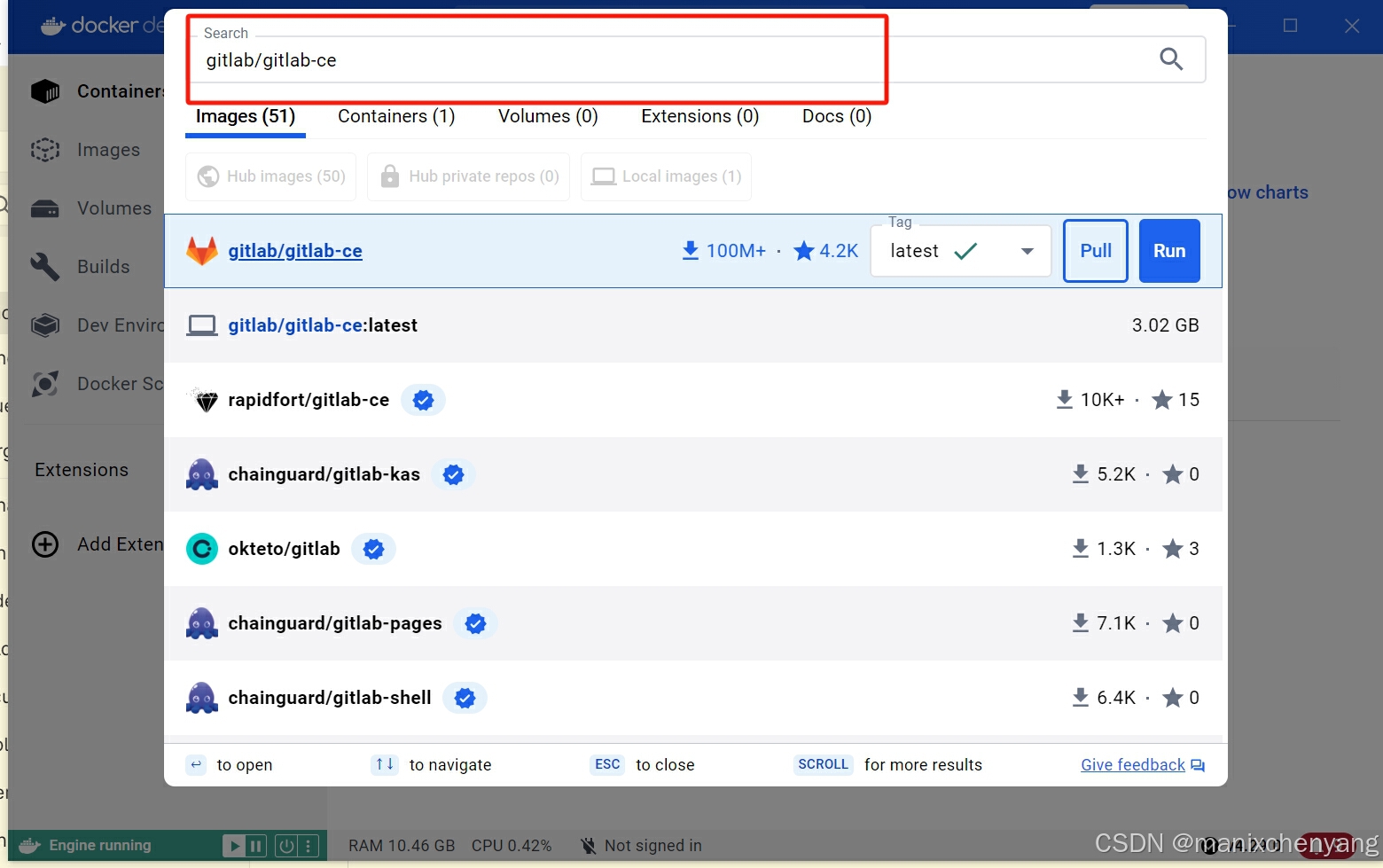The width and height of the screenshot is (1383, 868).
Task: Click the GitLab fox logo
Action: [x=202, y=251]
